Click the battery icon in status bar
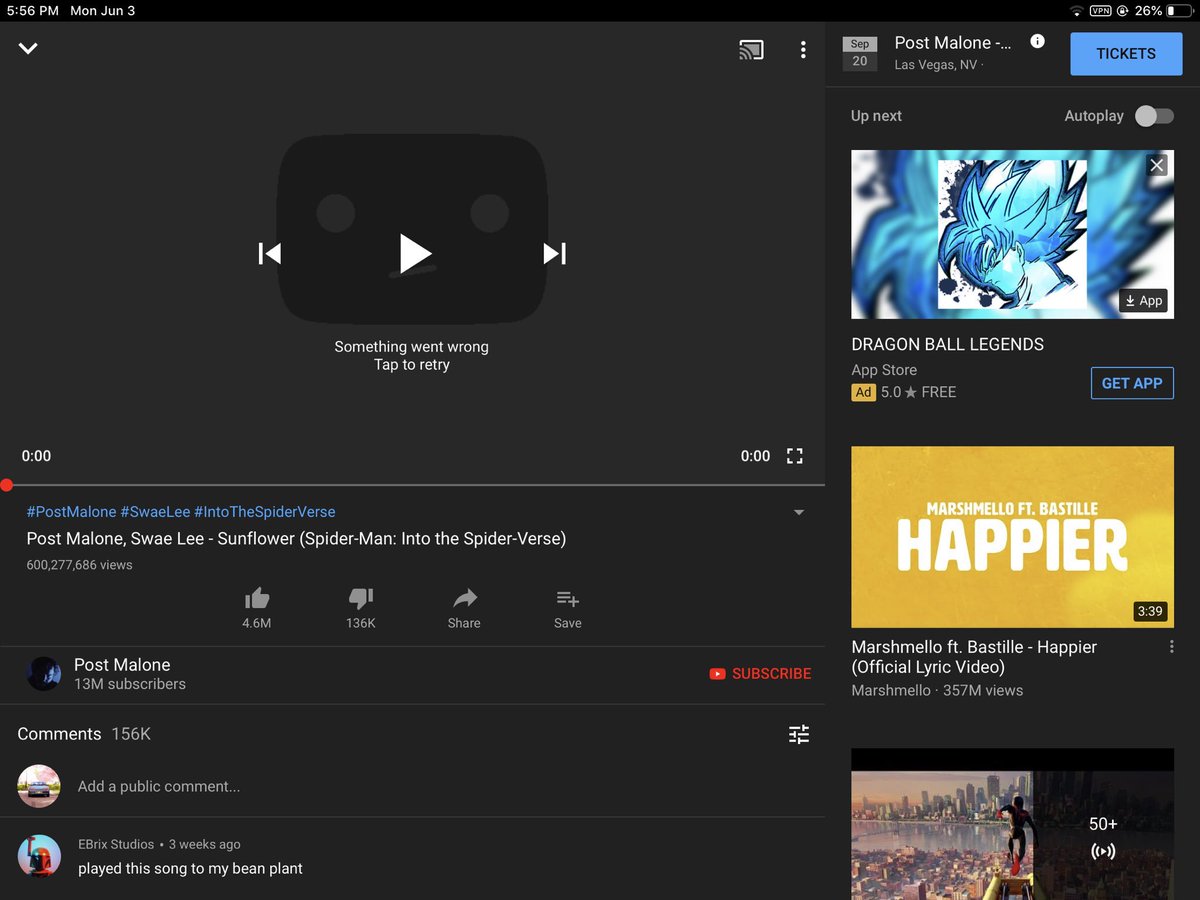1200x900 pixels. tap(1178, 11)
